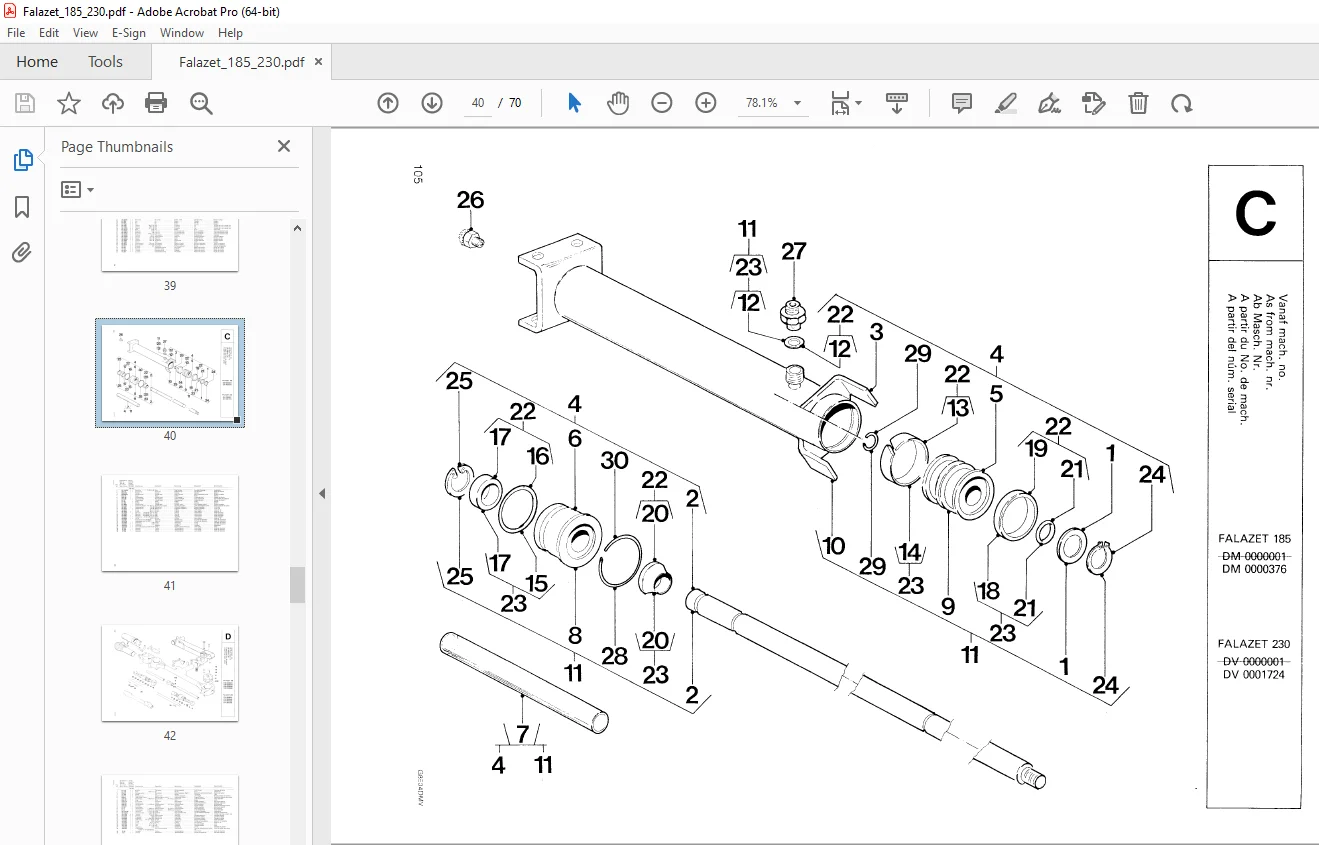This screenshot has width=1319, height=845.
Task: Open the Edit PDF tool
Action: pyautogui.click(x=1094, y=103)
